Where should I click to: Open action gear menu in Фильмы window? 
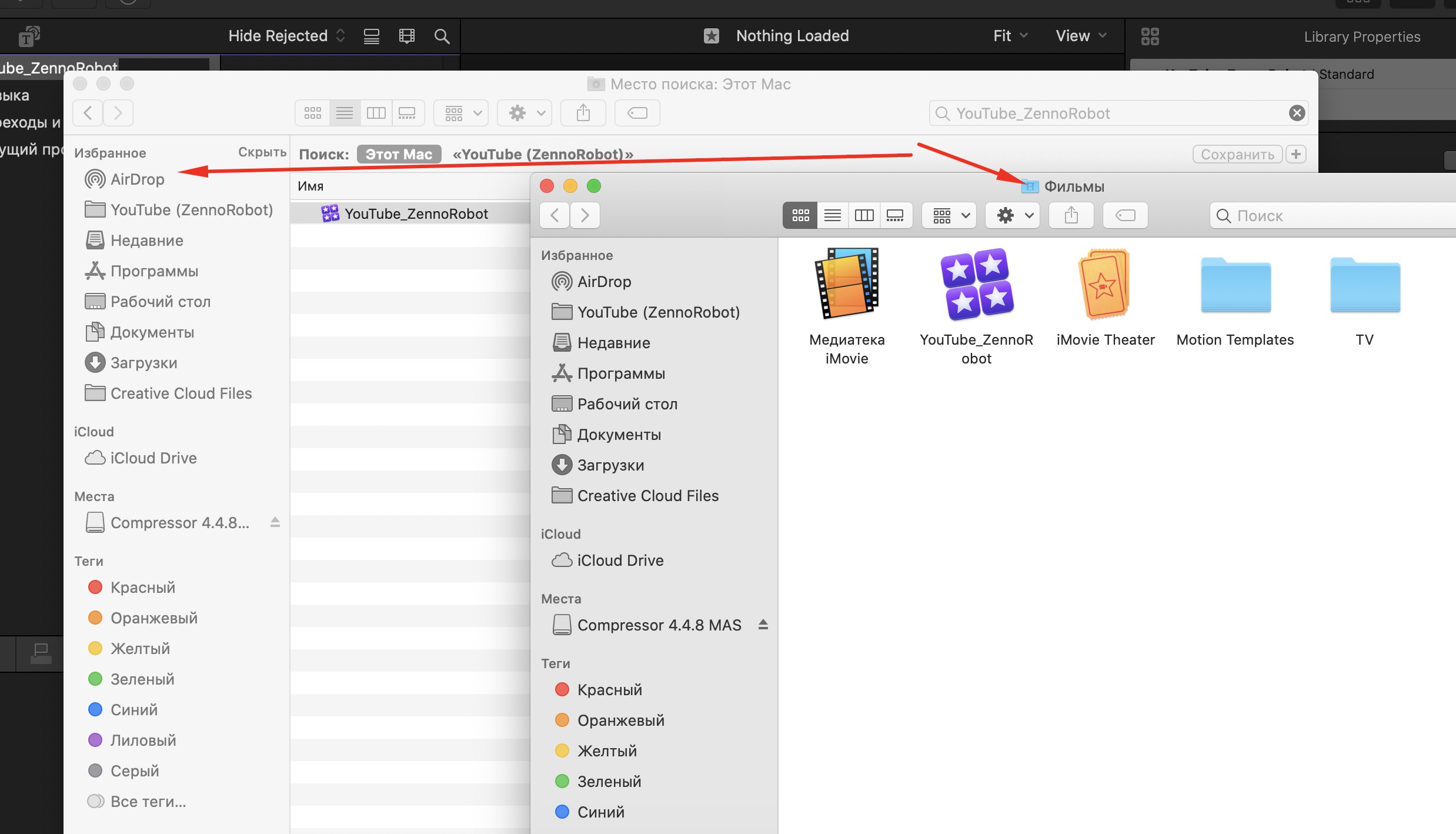(x=1014, y=215)
